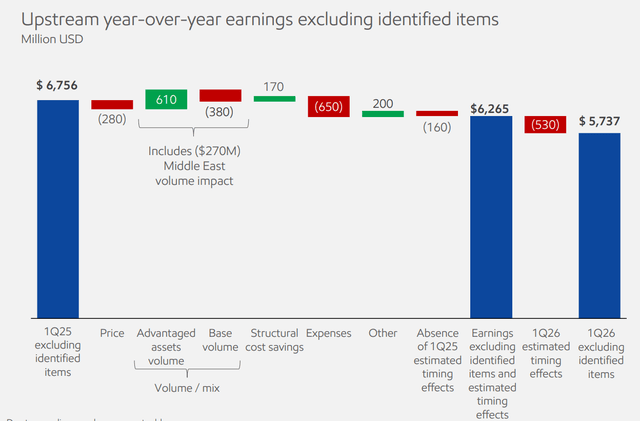Select the green Structural cost savings bar
The height and width of the screenshot is (421, 640).
(x=275, y=99)
